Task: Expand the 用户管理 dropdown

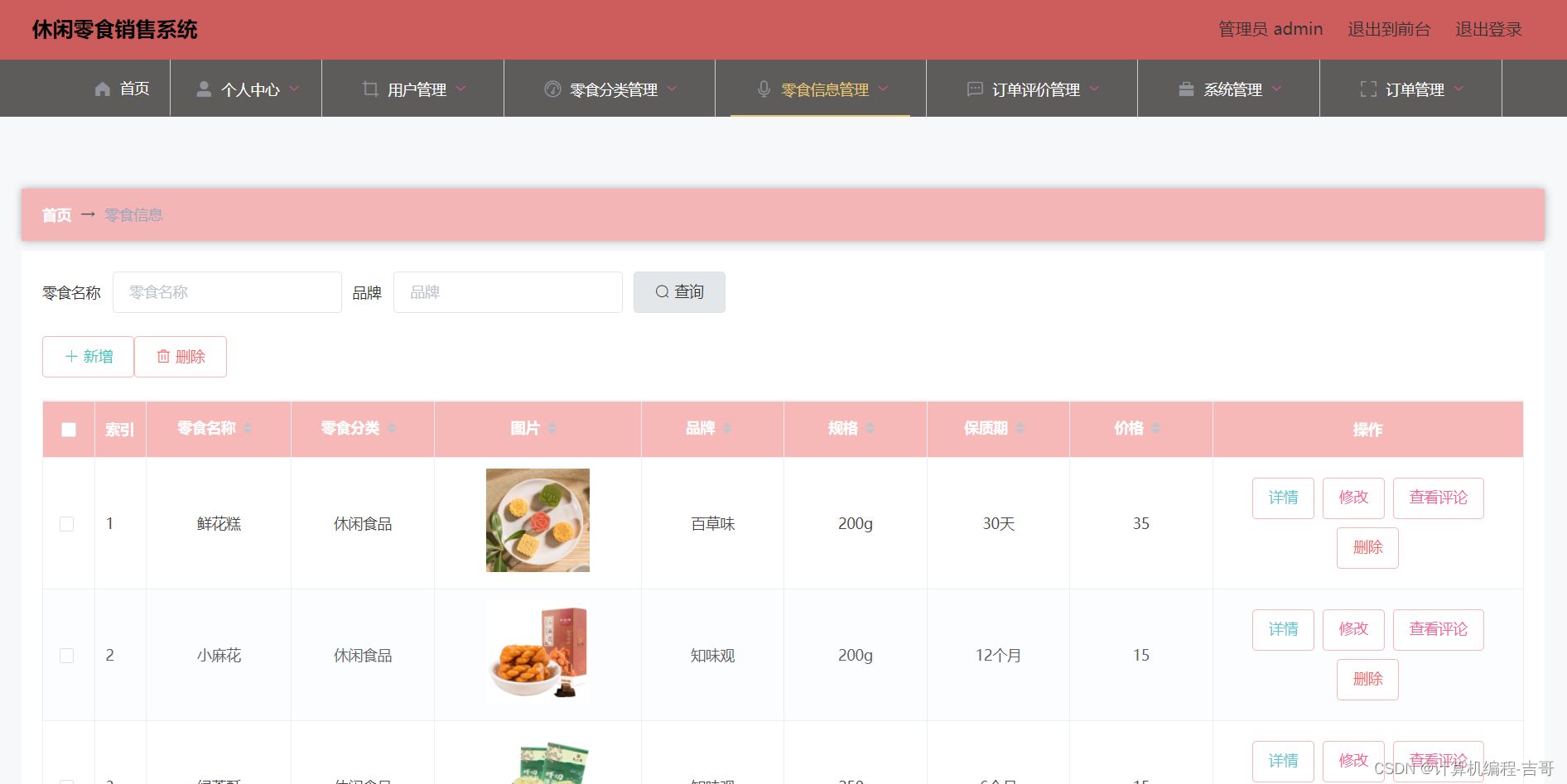Action: pyautogui.click(x=417, y=89)
